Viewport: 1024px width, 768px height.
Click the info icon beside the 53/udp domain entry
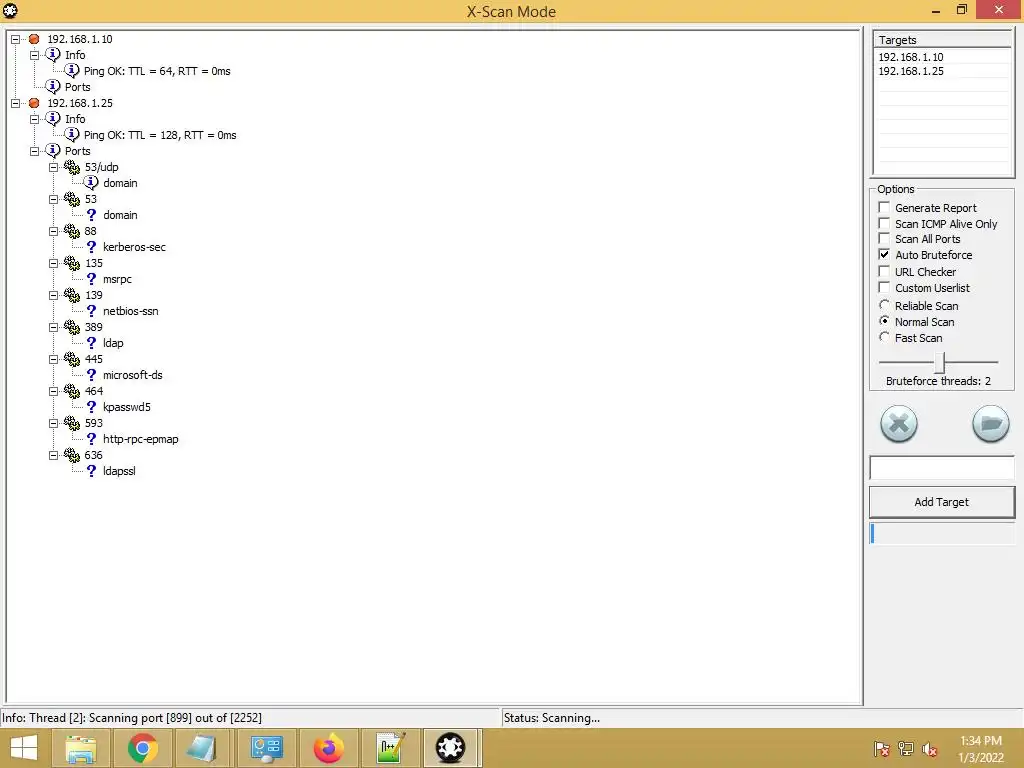coord(91,183)
